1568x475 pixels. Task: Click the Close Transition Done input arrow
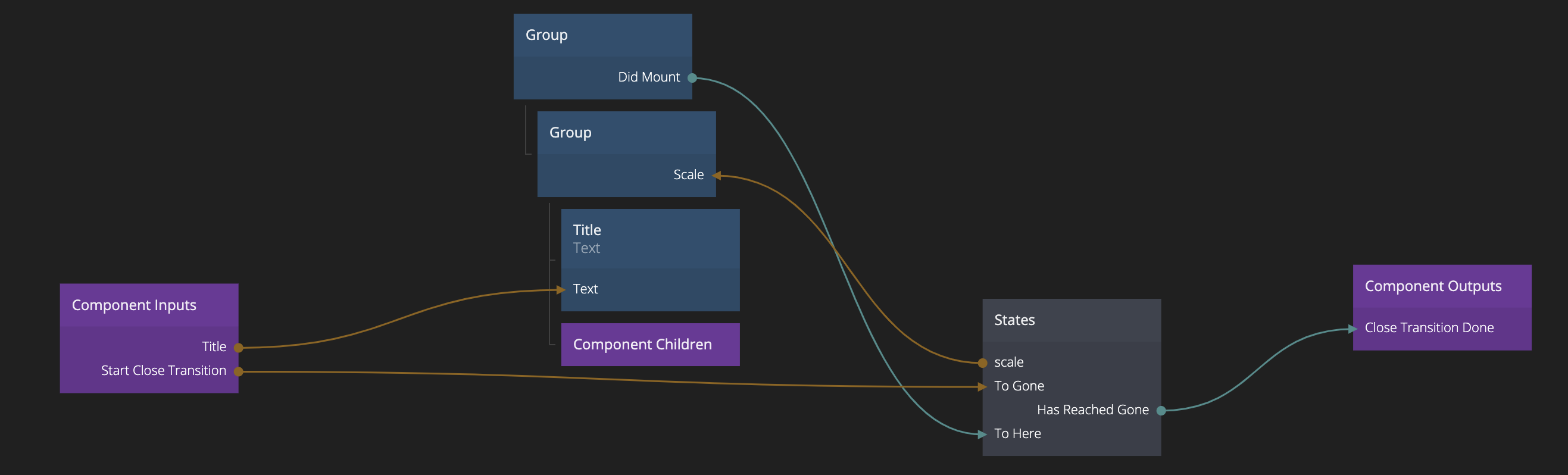(1353, 329)
